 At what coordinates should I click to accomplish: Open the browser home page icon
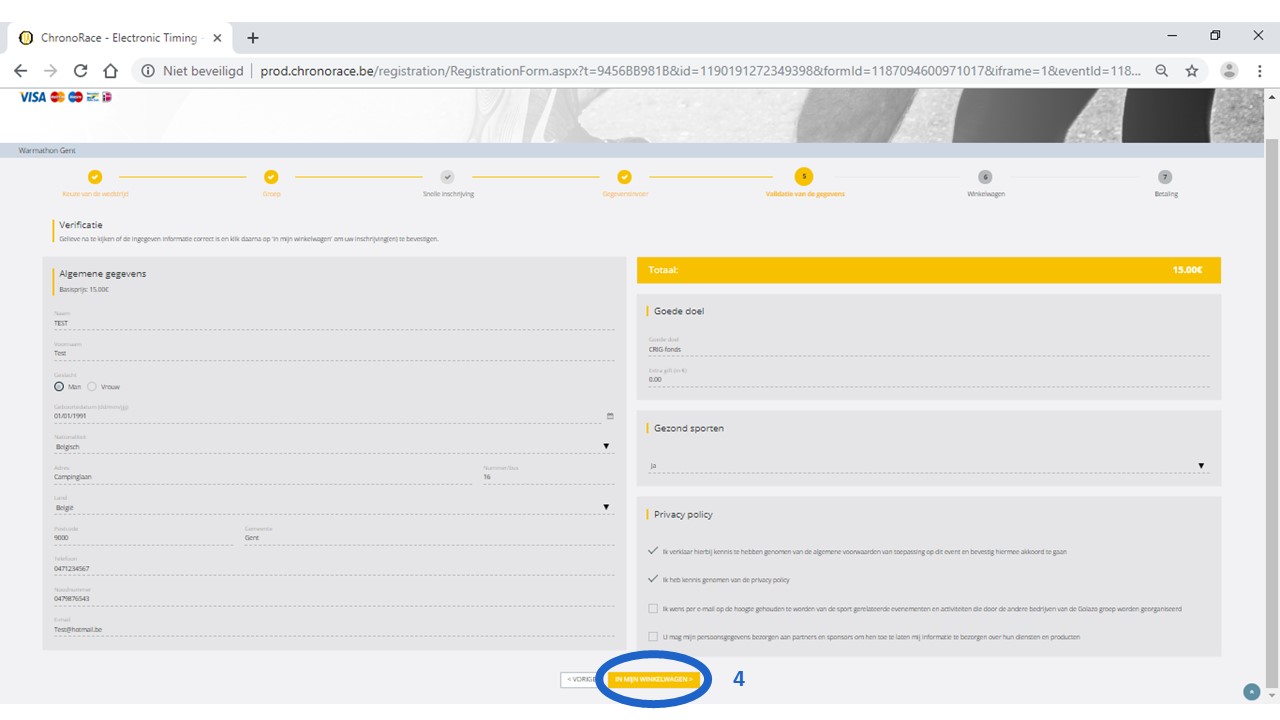(111, 71)
